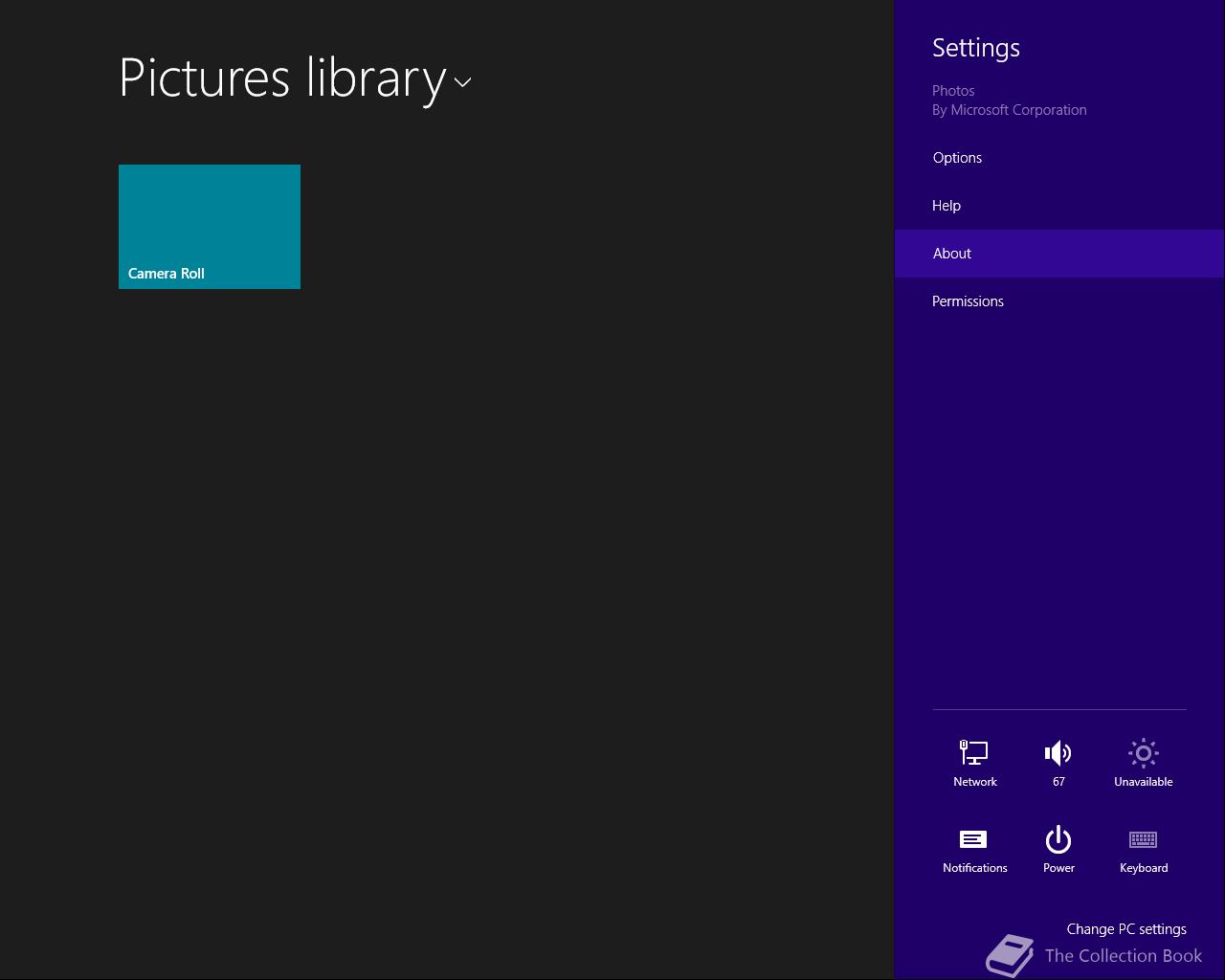Image resolution: width=1225 pixels, height=980 pixels.
Task: Select About in Settings pane
Action: [x=1059, y=254]
